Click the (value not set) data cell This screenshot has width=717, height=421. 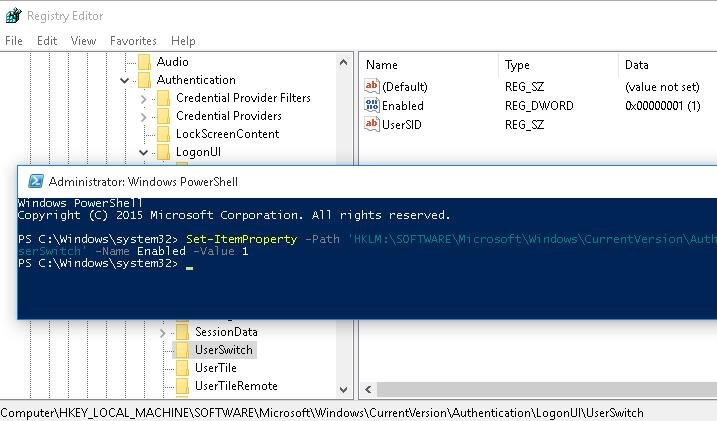(662, 87)
